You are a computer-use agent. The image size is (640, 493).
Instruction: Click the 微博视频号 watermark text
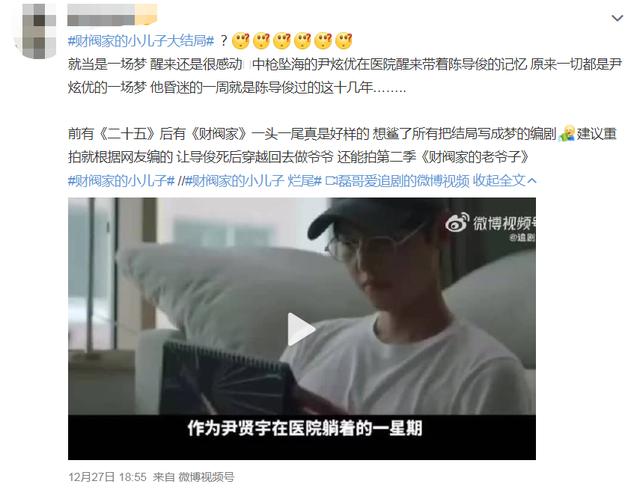coord(504,223)
